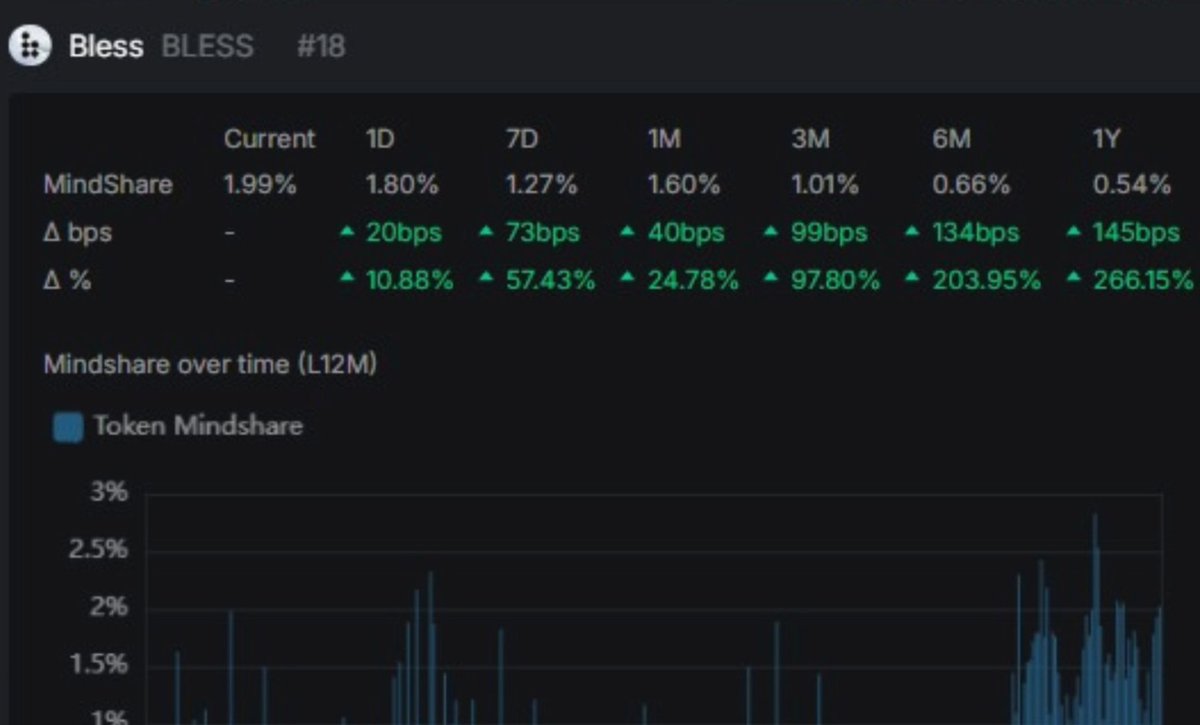Click the 1.5% y-axis label

tap(99, 666)
